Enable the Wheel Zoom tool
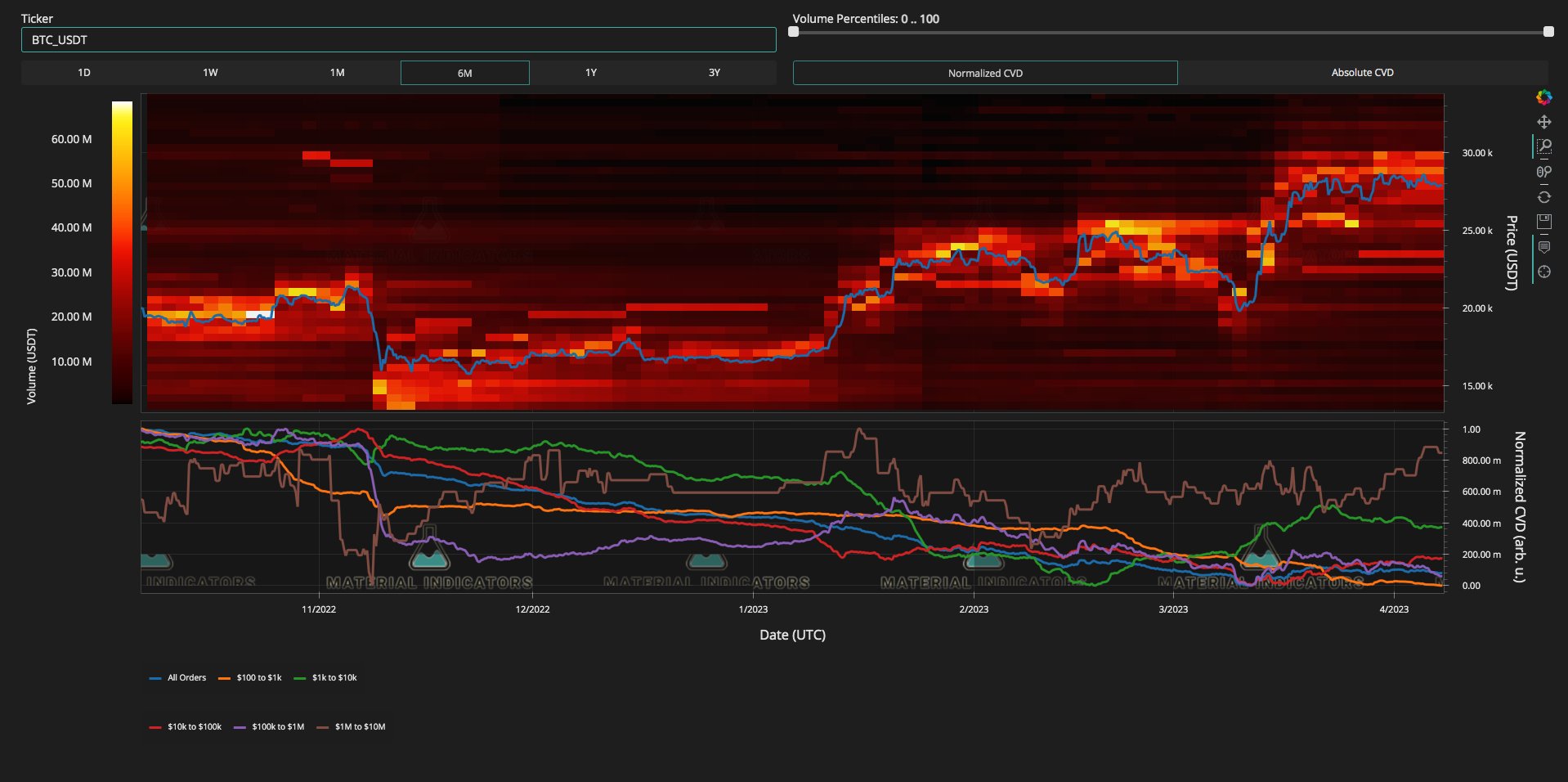The width and height of the screenshot is (1568, 782). pos(1543,172)
